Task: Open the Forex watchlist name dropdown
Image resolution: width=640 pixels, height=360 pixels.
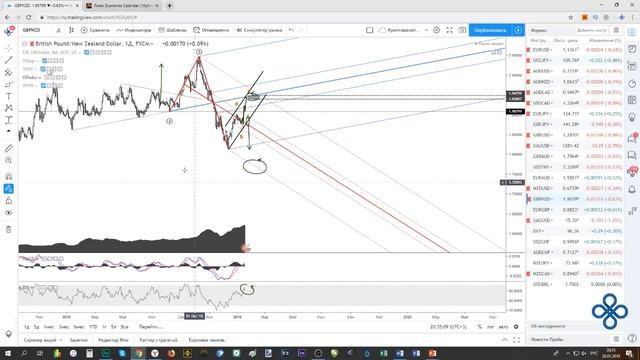Action: (539, 31)
